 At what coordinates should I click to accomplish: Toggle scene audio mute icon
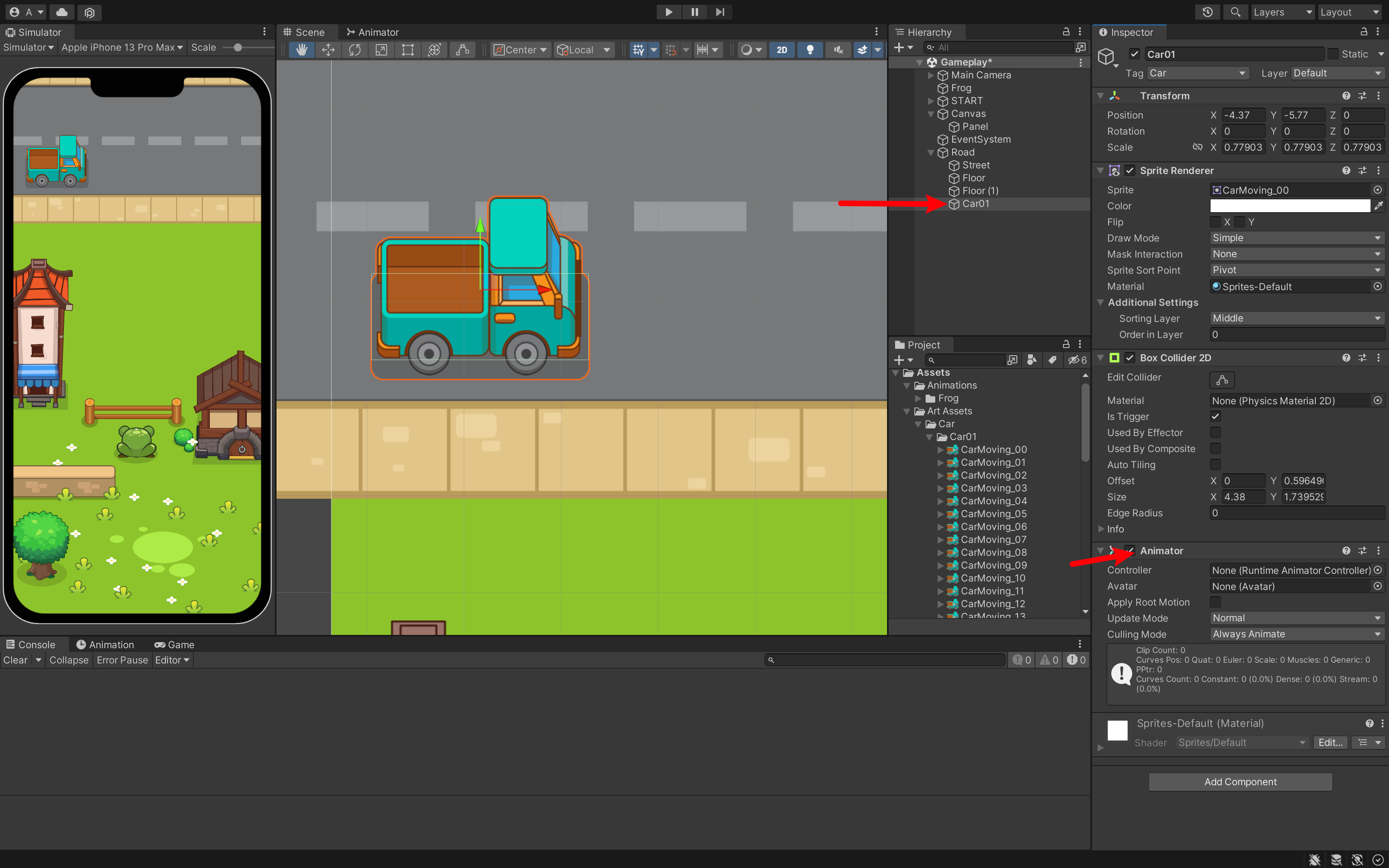tap(838, 50)
